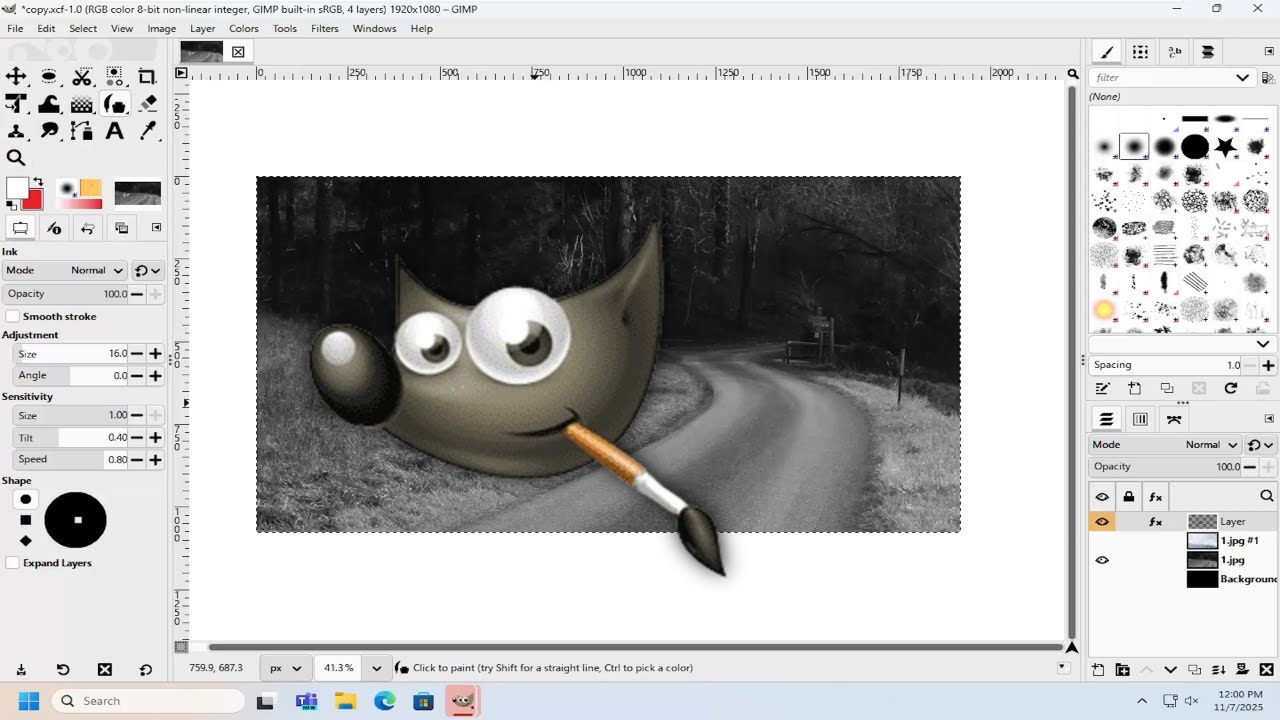Select the Clone stamp tool
This screenshot has width=1280, height=720.
click(x=16, y=130)
